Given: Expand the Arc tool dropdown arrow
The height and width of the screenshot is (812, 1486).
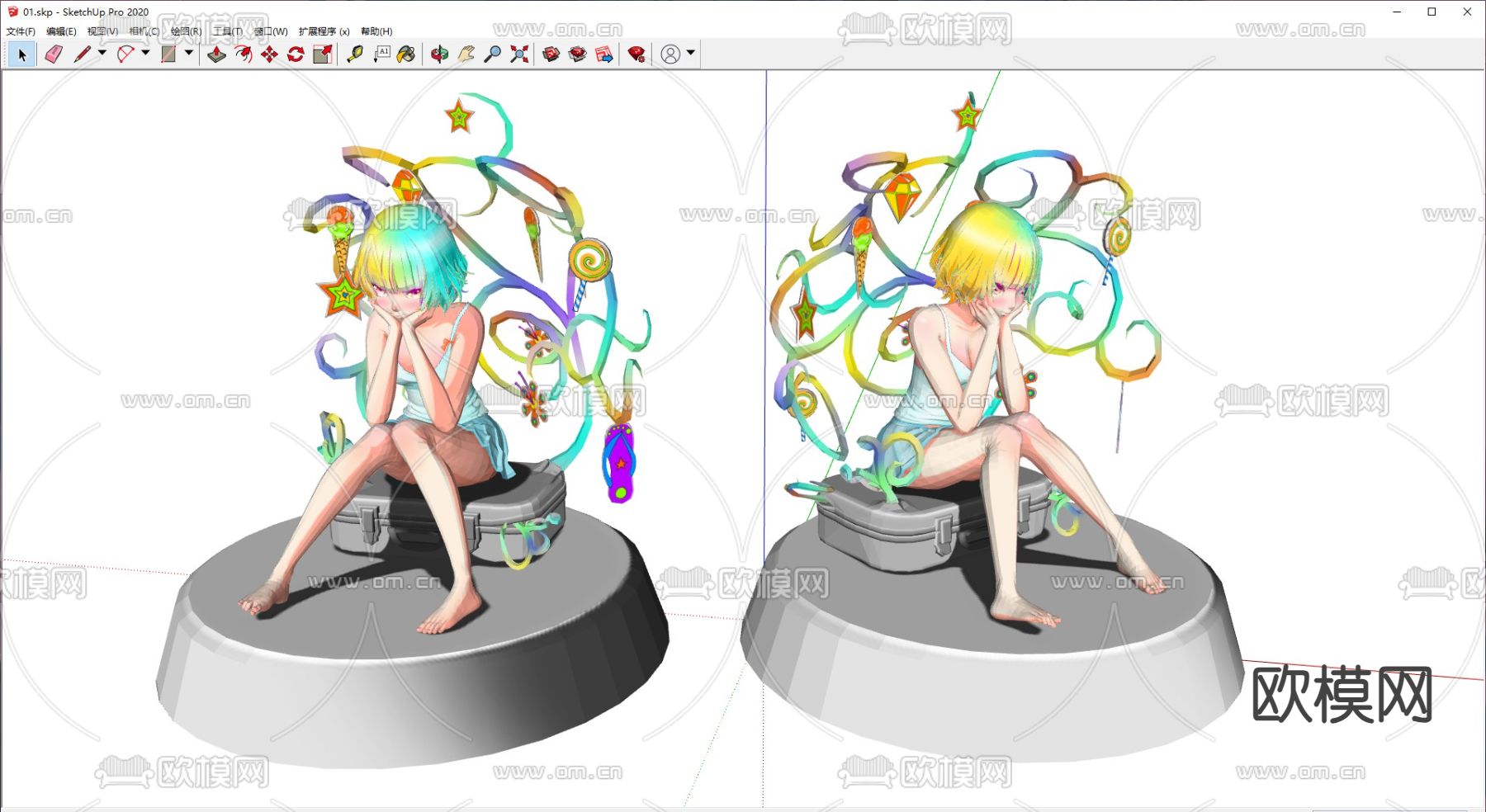Looking at the screenshot, I should pos(145,53).
